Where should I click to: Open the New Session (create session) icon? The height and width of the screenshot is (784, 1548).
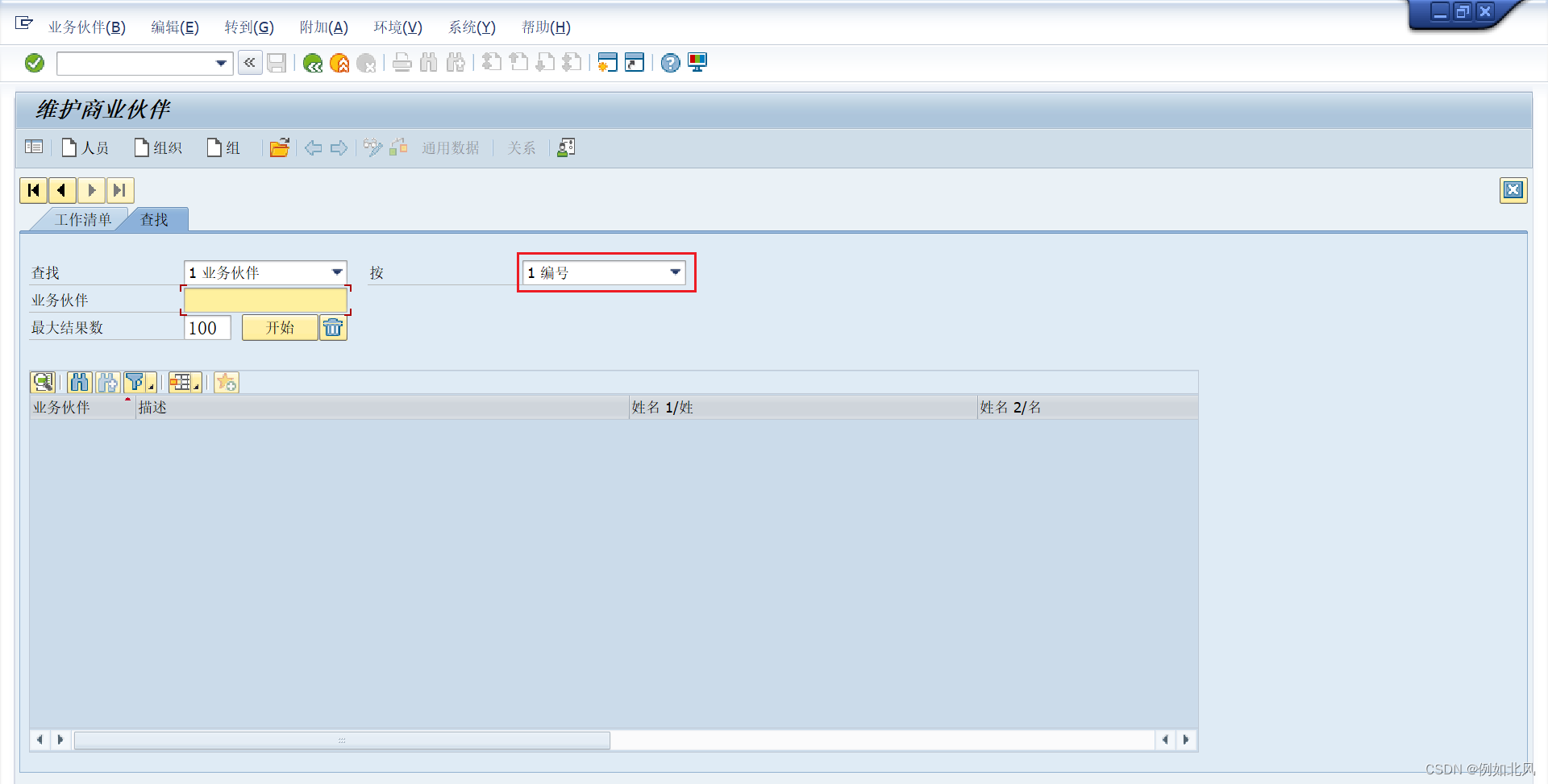(x=607, y=63)
